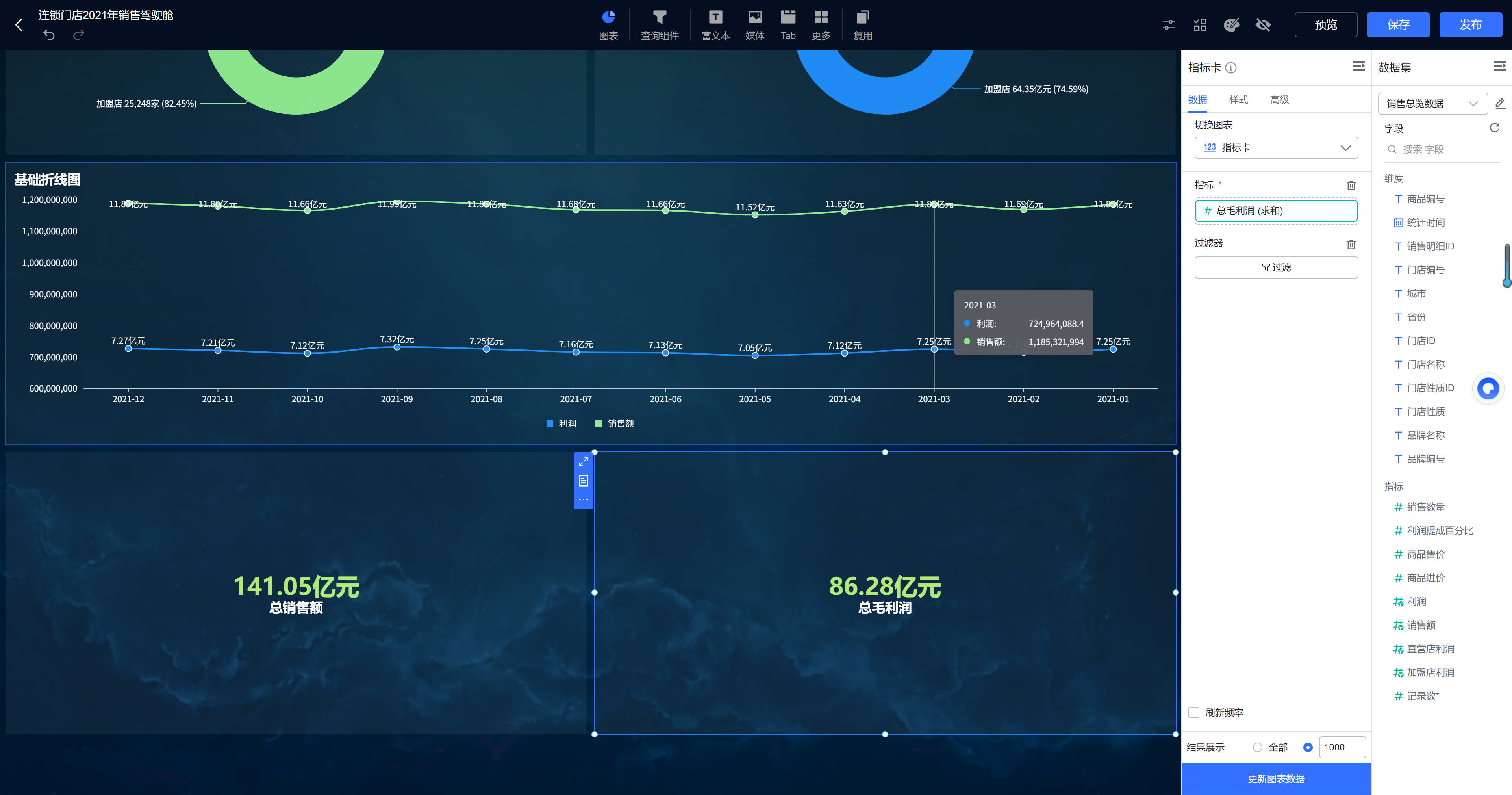The image size is (1512, 795).
Task: Delete the 指标 field with trash icon
Action: coord(1351,186)
